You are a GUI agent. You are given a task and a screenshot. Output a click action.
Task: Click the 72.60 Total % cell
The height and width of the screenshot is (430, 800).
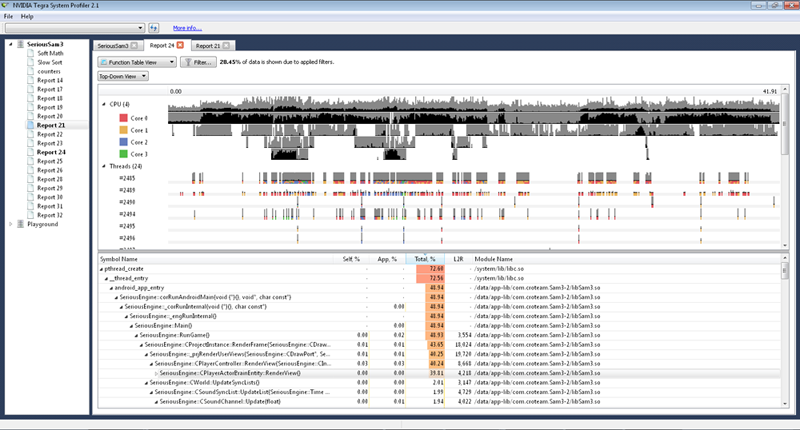[430, 269]
